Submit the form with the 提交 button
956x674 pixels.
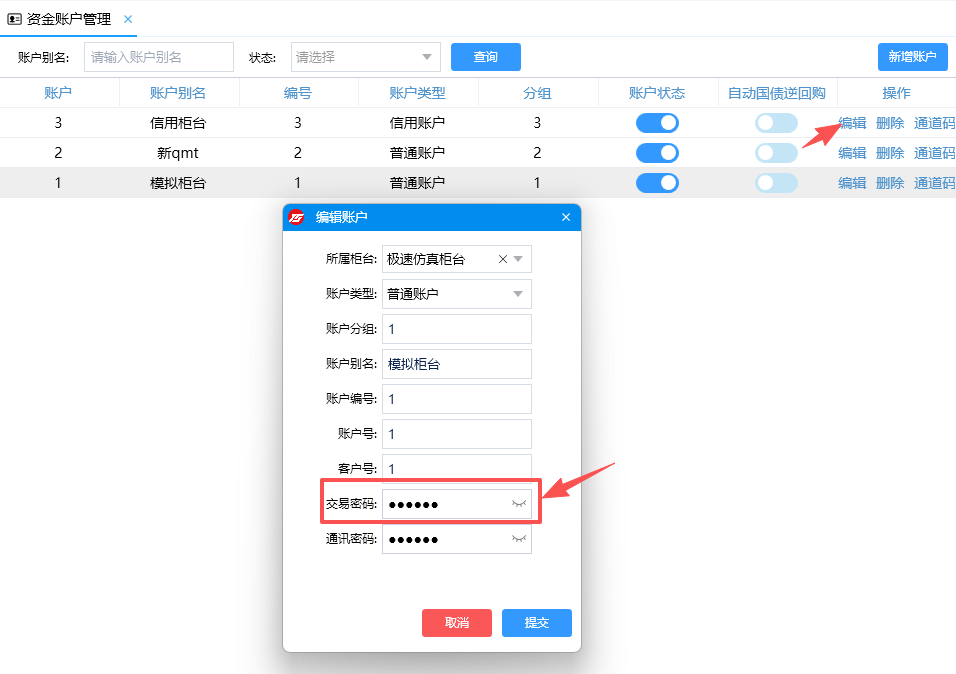(x=536, y=622)
